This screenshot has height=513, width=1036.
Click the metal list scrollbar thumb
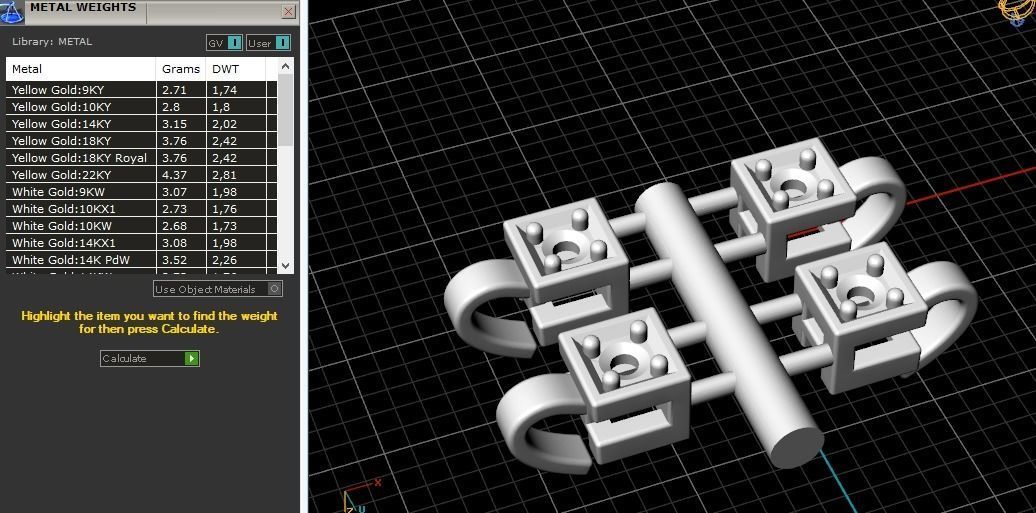click(285, 110)
